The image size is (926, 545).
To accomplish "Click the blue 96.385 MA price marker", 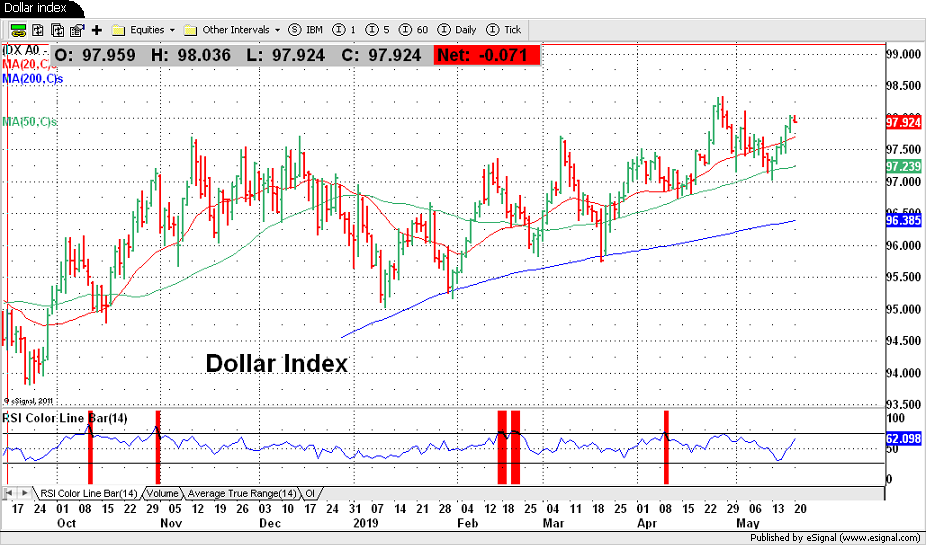I will click(x=904, y=221).
